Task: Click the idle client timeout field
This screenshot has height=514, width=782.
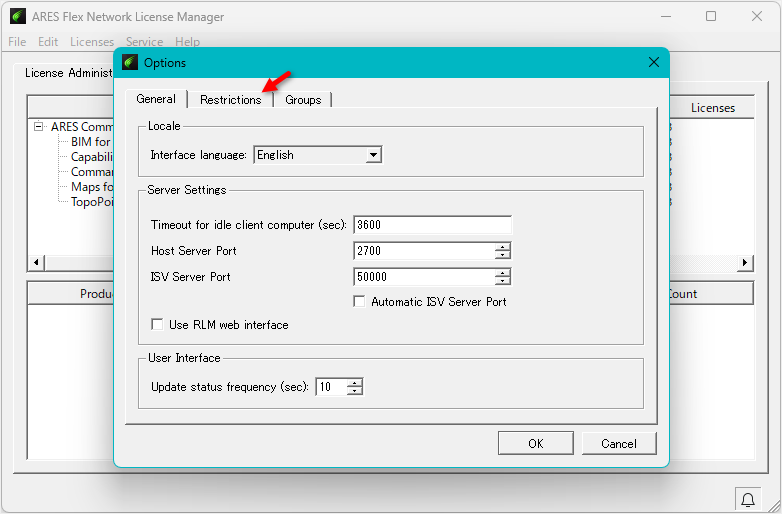Action: click(x=432, y=225)
